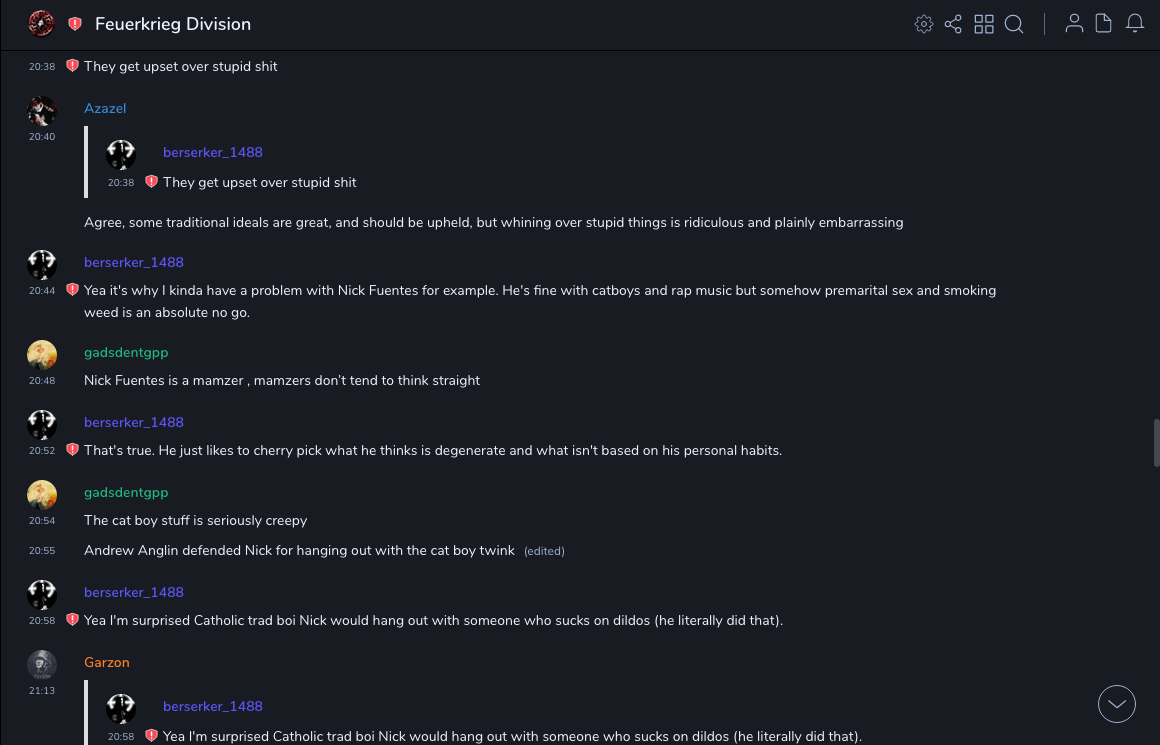
Task: Open the Azazel username link
Action: (105, 108)
